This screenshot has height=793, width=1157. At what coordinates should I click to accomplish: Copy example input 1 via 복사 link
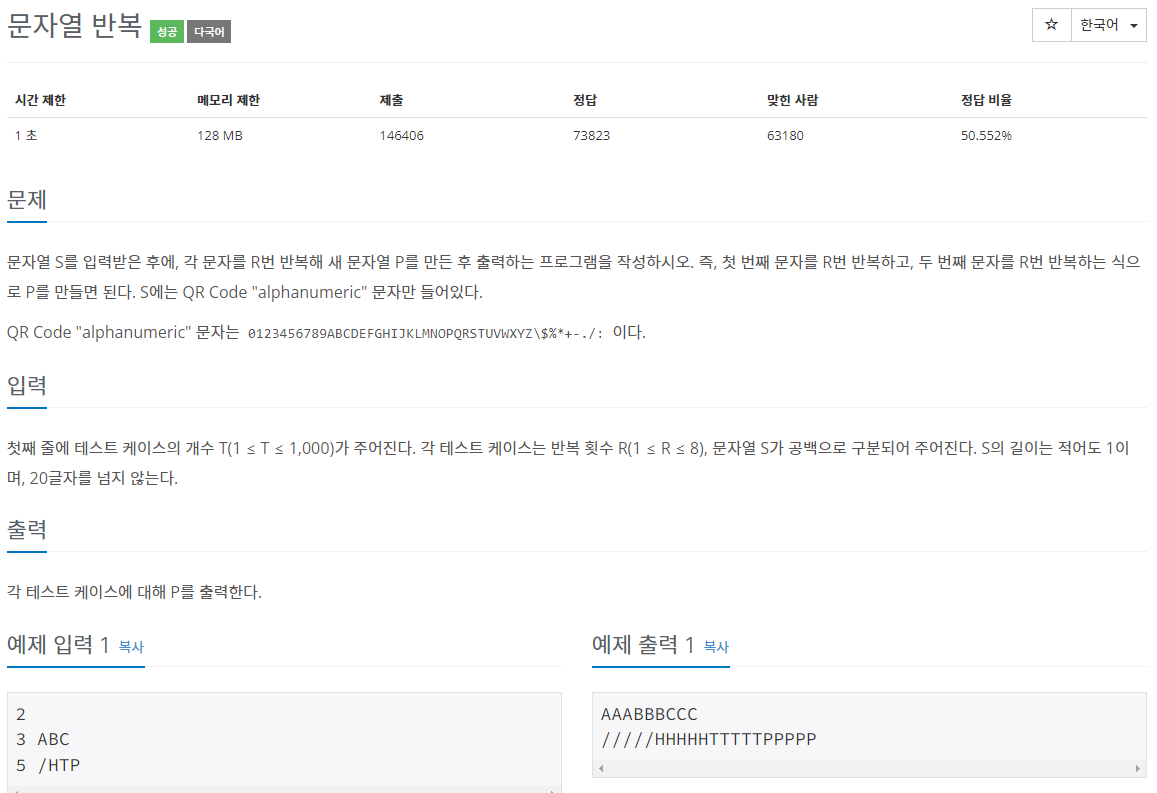coord(131,647)
